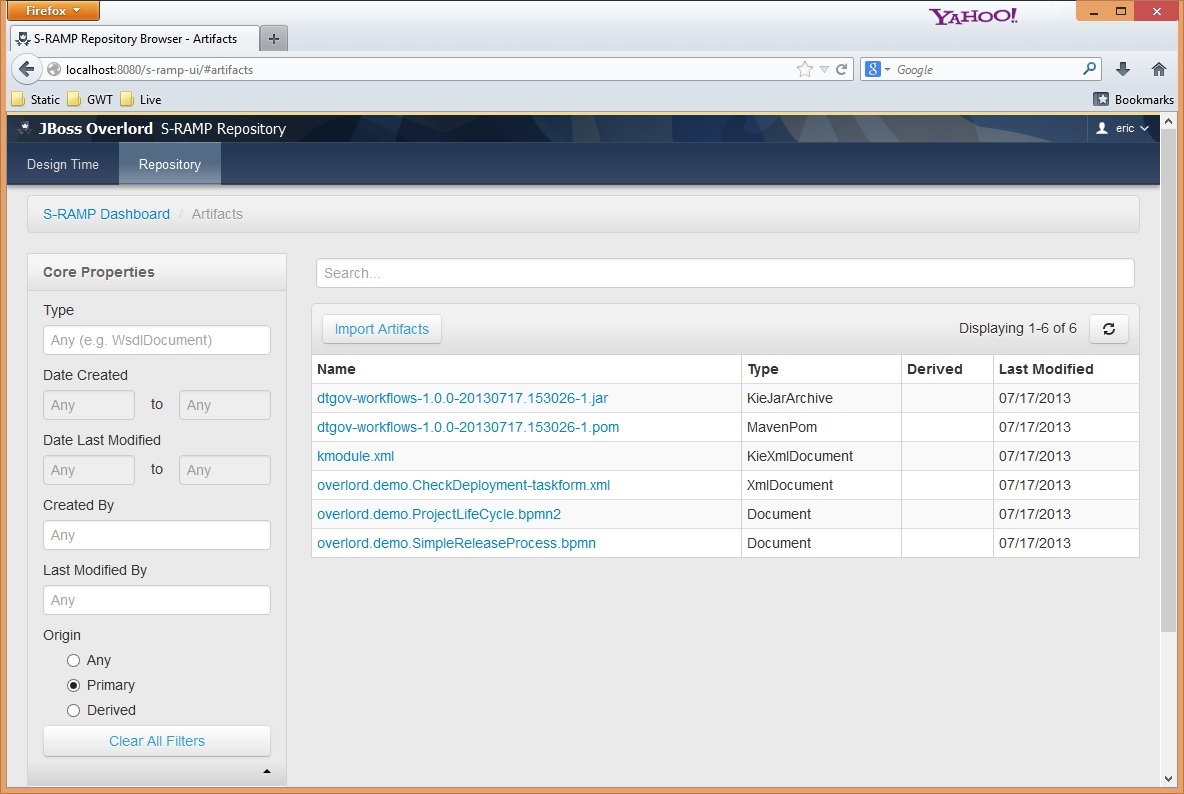Click the magnifier icon in Google search box
The width and height of the screenshot is (1184, 794).
(1089, 69)
